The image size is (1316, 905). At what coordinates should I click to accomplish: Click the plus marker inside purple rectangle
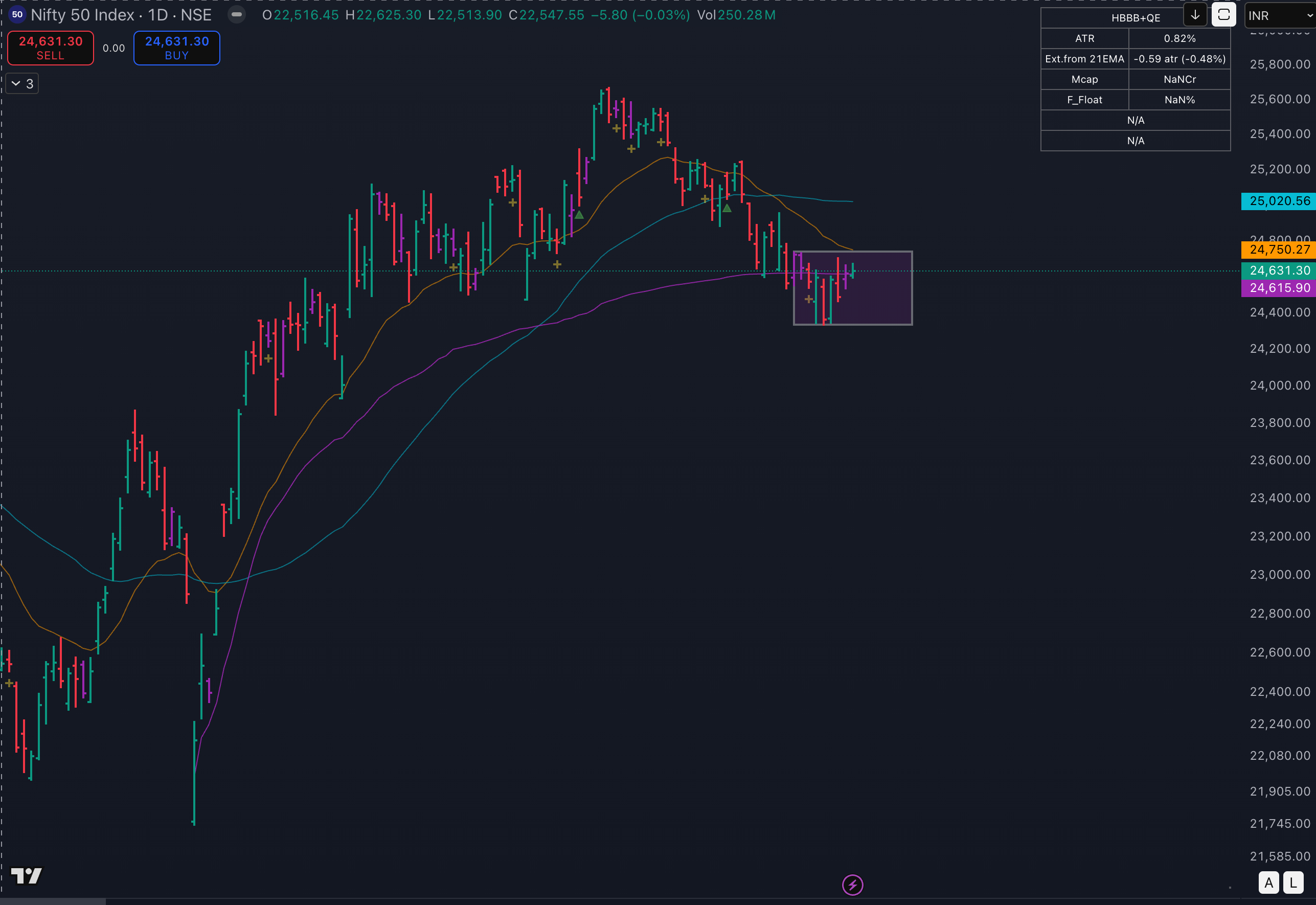[x=809, y=299]
